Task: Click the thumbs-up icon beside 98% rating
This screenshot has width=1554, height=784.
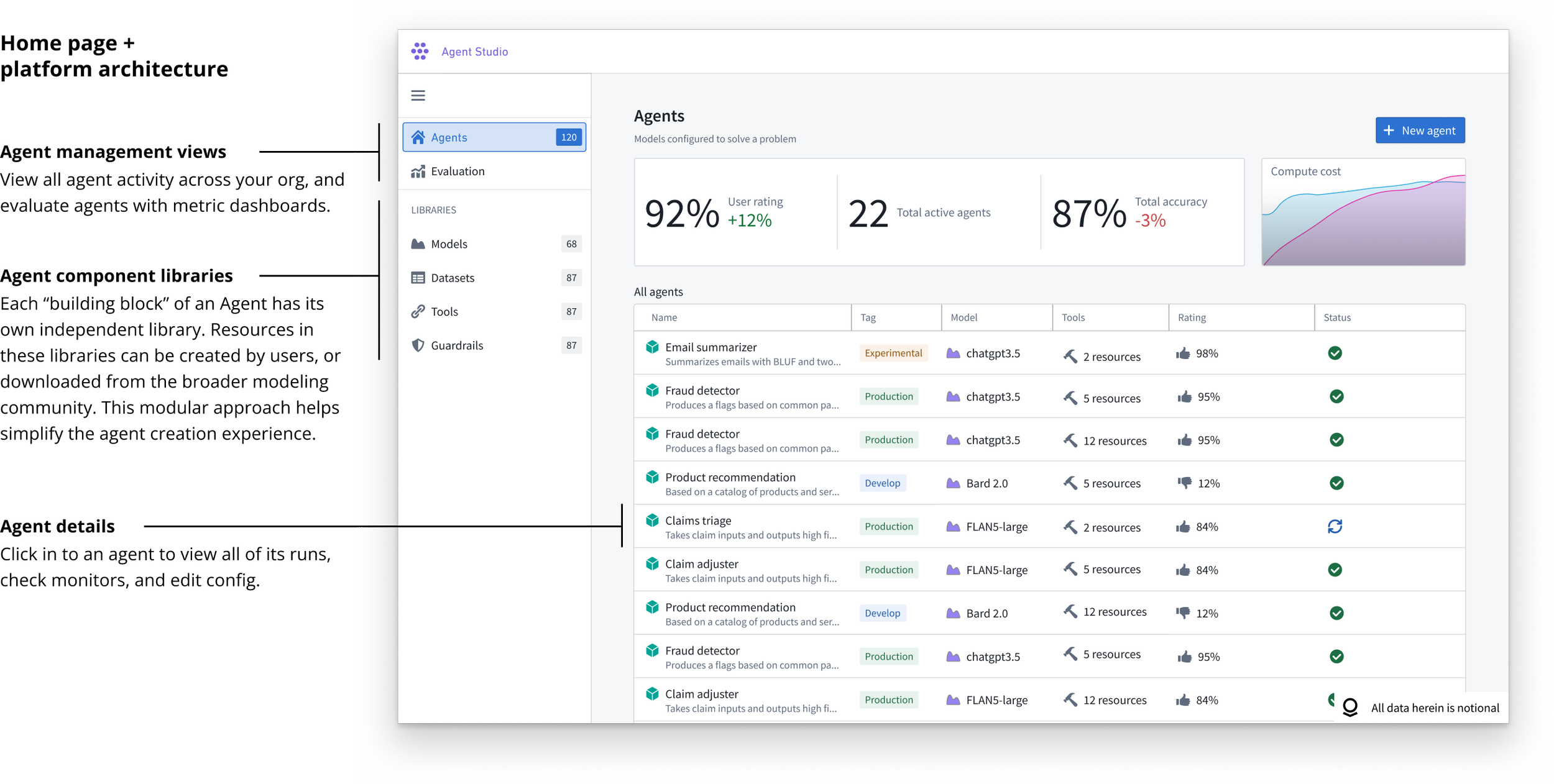Action: (x=1182, y=353)
